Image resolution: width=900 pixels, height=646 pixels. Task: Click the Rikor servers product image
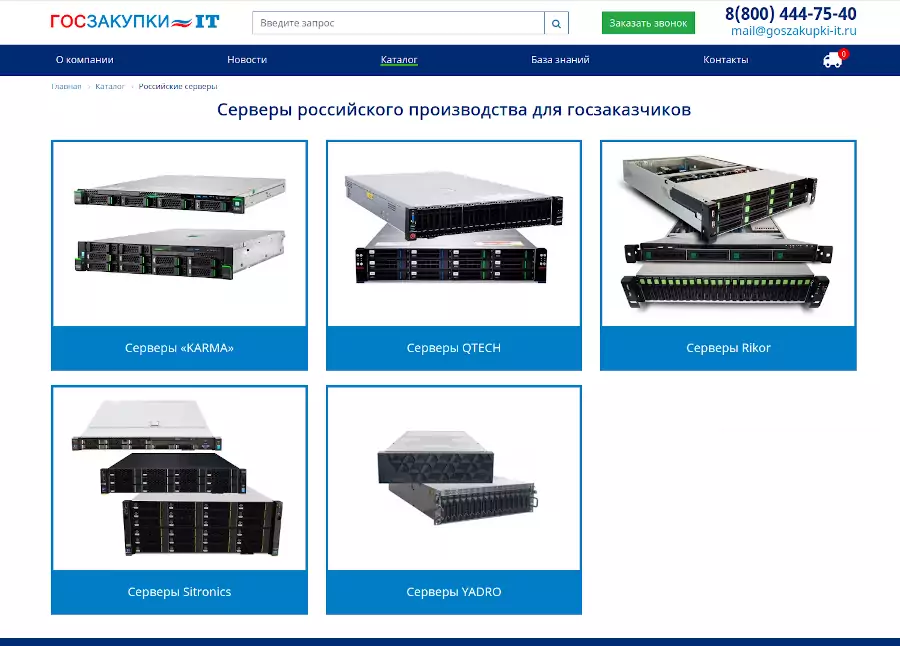[x=728, y=234]
